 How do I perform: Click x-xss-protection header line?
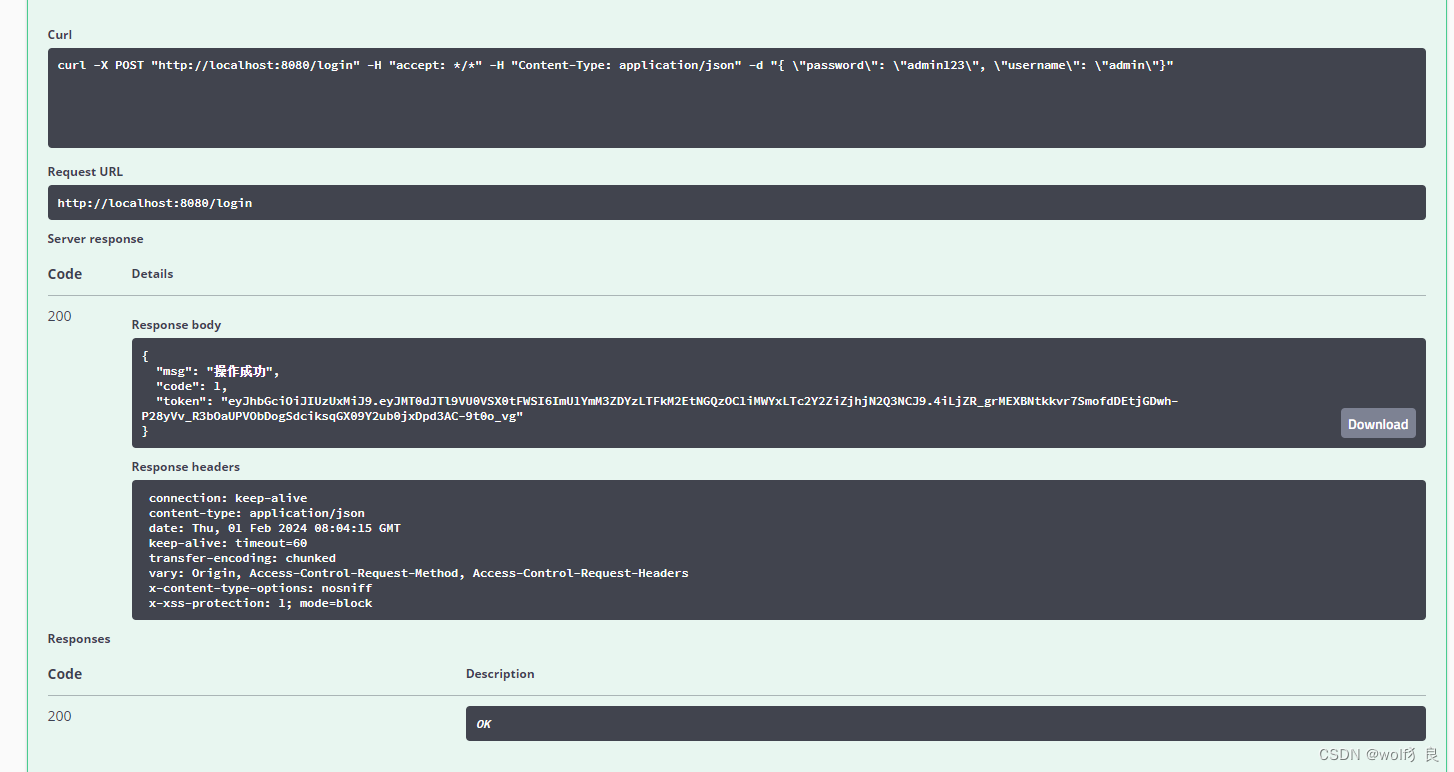coord(260,603)
